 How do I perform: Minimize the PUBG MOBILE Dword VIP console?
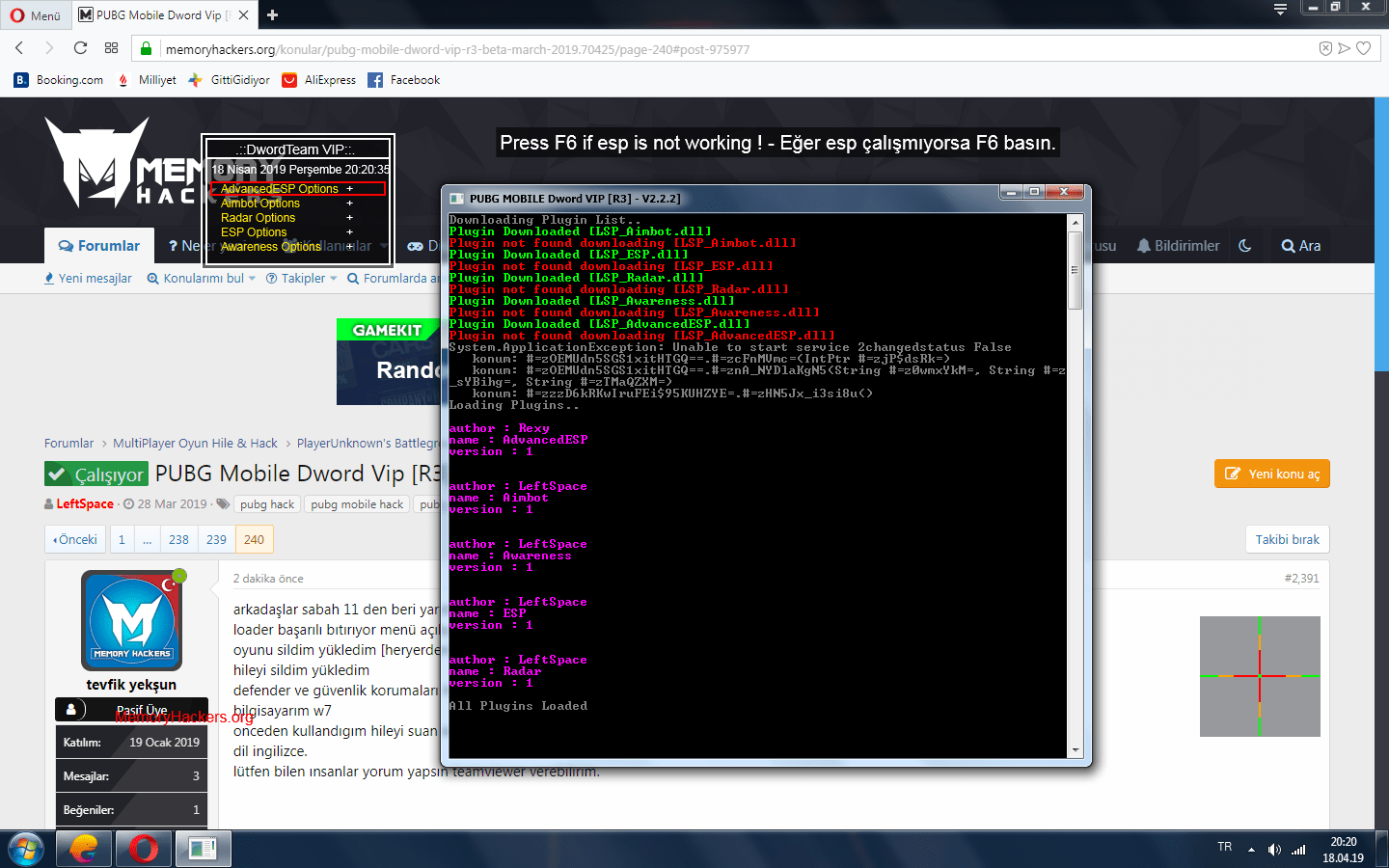[x=1011, y=192]
